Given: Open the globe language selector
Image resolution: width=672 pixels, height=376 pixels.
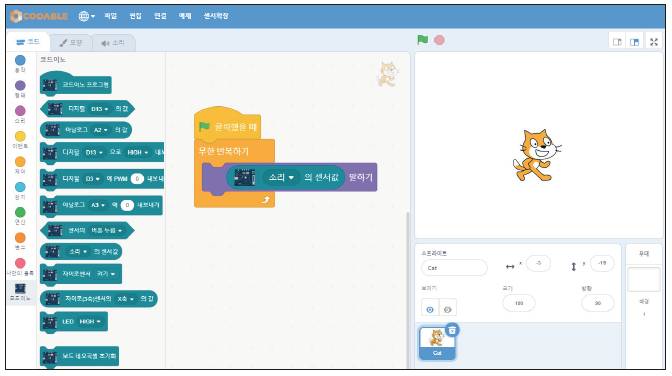Looking at the screenshot, I should point(86,16).
